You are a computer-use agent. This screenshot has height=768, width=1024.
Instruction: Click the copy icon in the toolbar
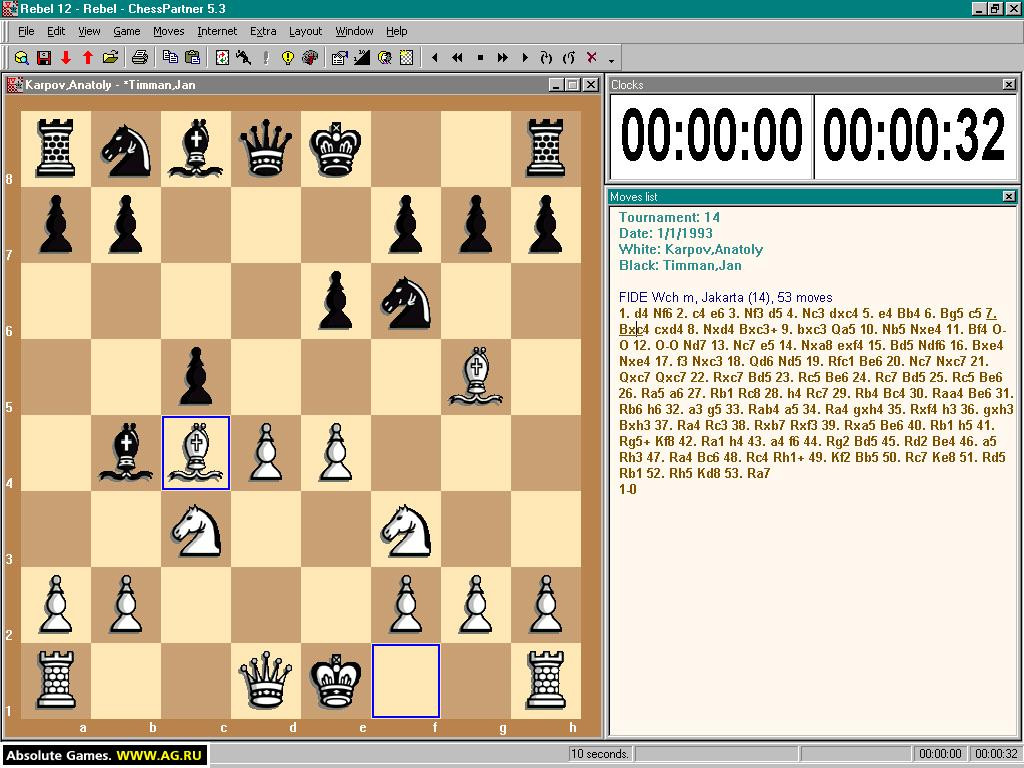[x=170, y=57]
